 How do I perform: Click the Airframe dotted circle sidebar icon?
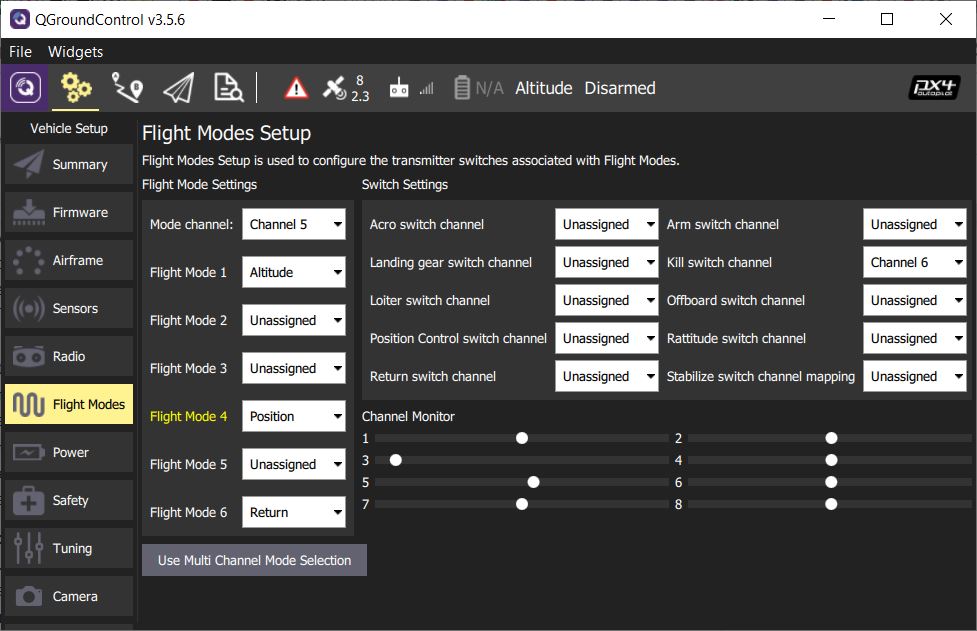click(29, 260)
